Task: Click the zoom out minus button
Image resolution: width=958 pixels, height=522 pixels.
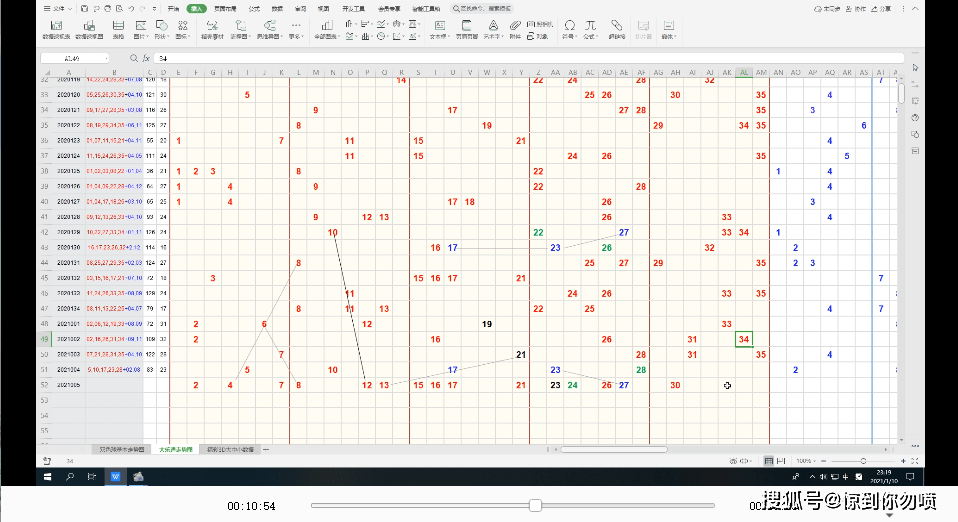Action: 824,461
